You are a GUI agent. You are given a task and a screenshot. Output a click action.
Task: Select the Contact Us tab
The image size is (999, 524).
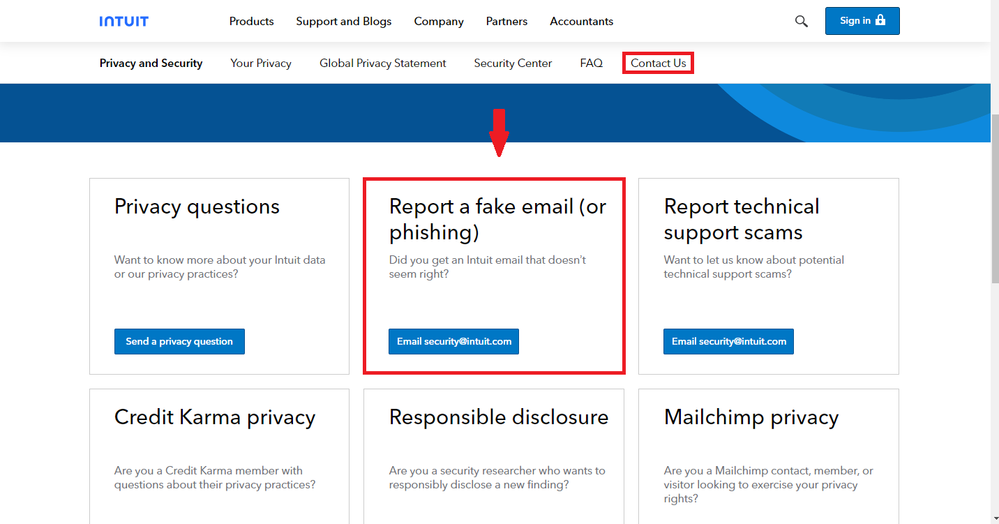658,63
